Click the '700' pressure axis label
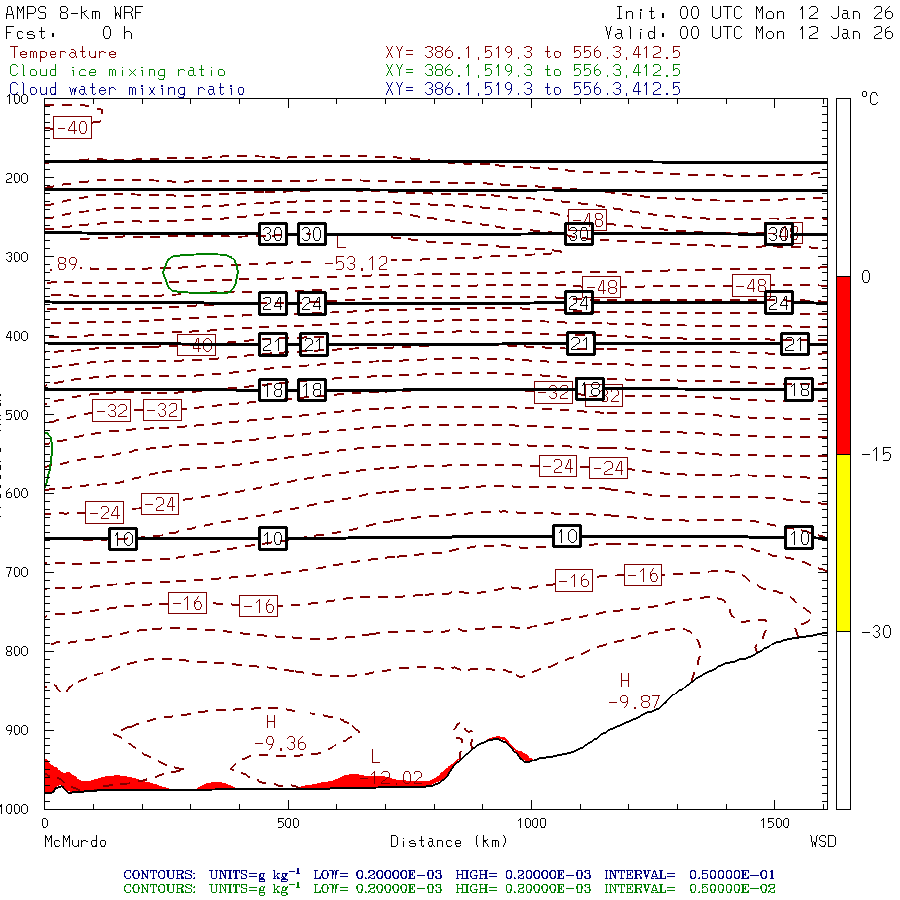Image resolution: width=900 pixels, height=900 pixels. coord(17,572)
